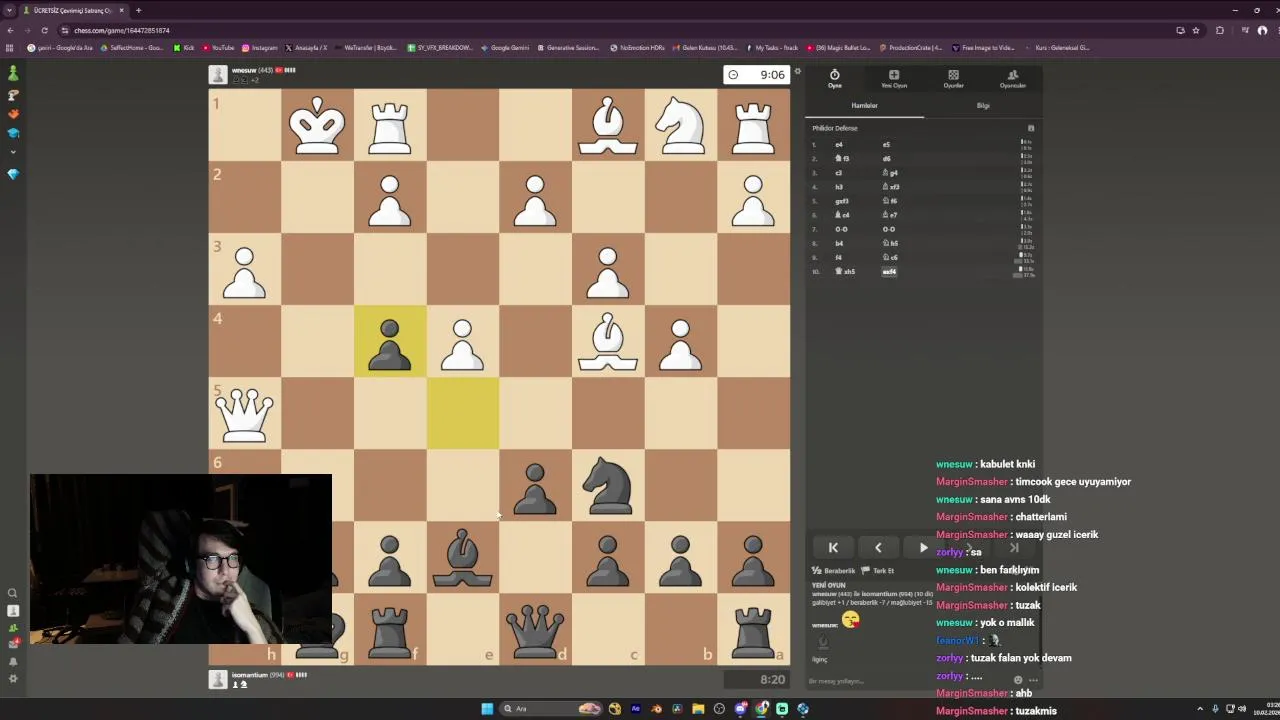Viewport: 1280px width, 720px height.
Task: Click the black knight on the c6 square
Action: click(x=608, y=485)
